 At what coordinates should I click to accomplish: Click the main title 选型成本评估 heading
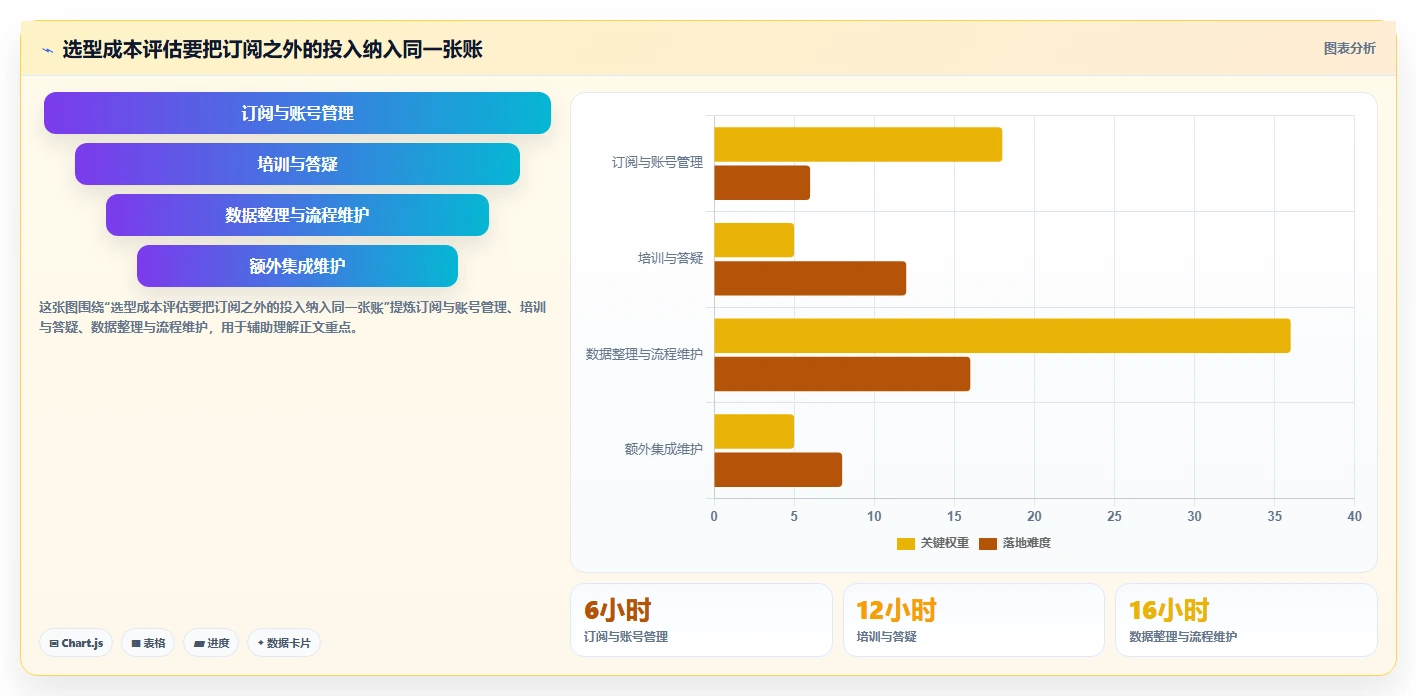272,49
